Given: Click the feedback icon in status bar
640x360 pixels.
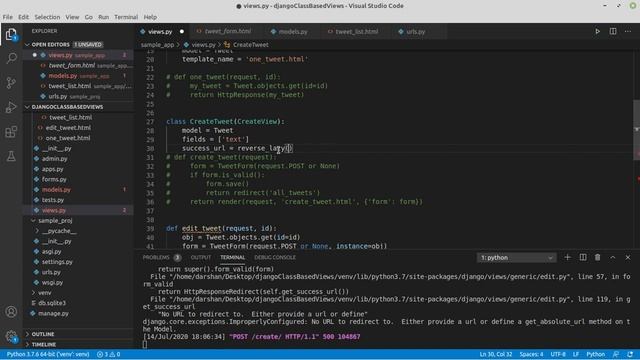Looking at the screenshot, I should [616, 354].
